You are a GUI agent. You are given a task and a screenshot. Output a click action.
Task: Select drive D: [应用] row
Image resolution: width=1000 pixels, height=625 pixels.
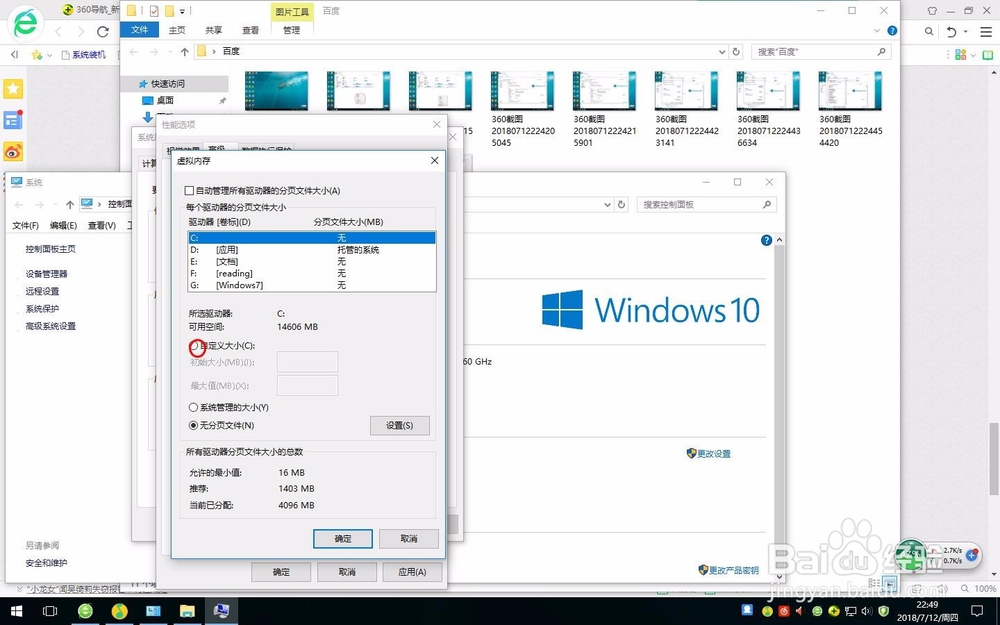(x=312, y=250)
